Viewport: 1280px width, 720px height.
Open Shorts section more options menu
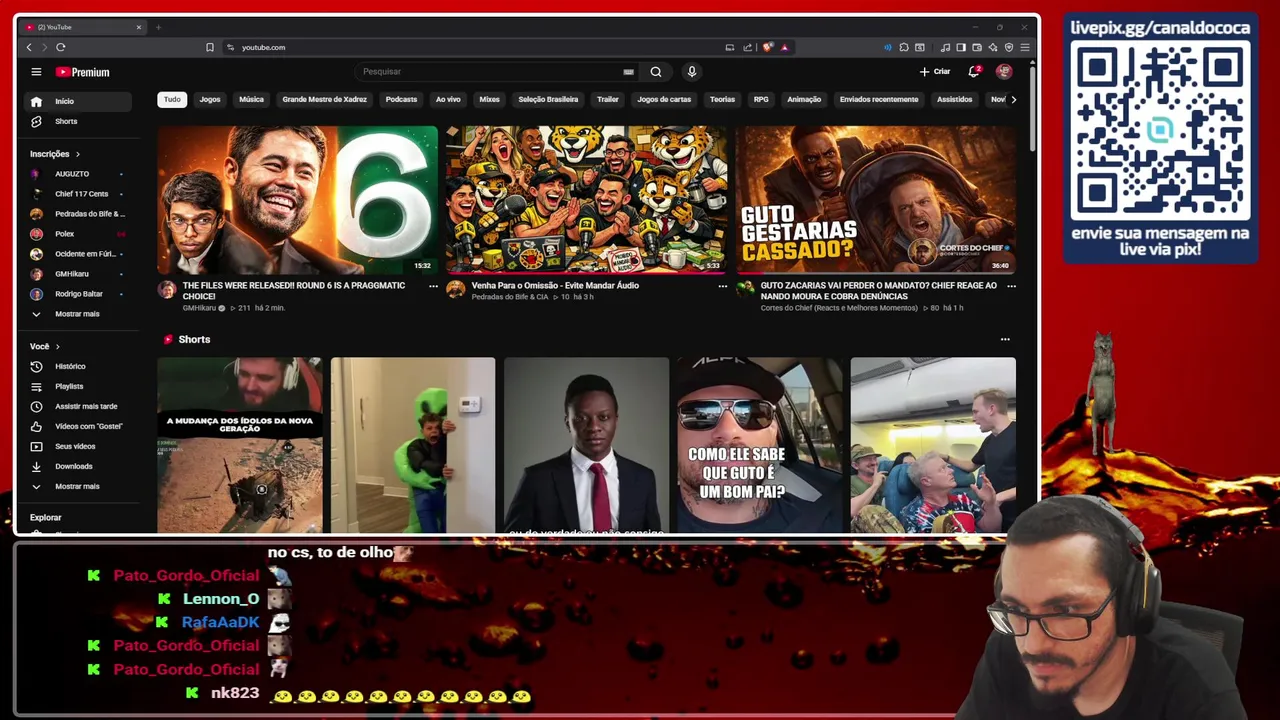[1005, 340]
